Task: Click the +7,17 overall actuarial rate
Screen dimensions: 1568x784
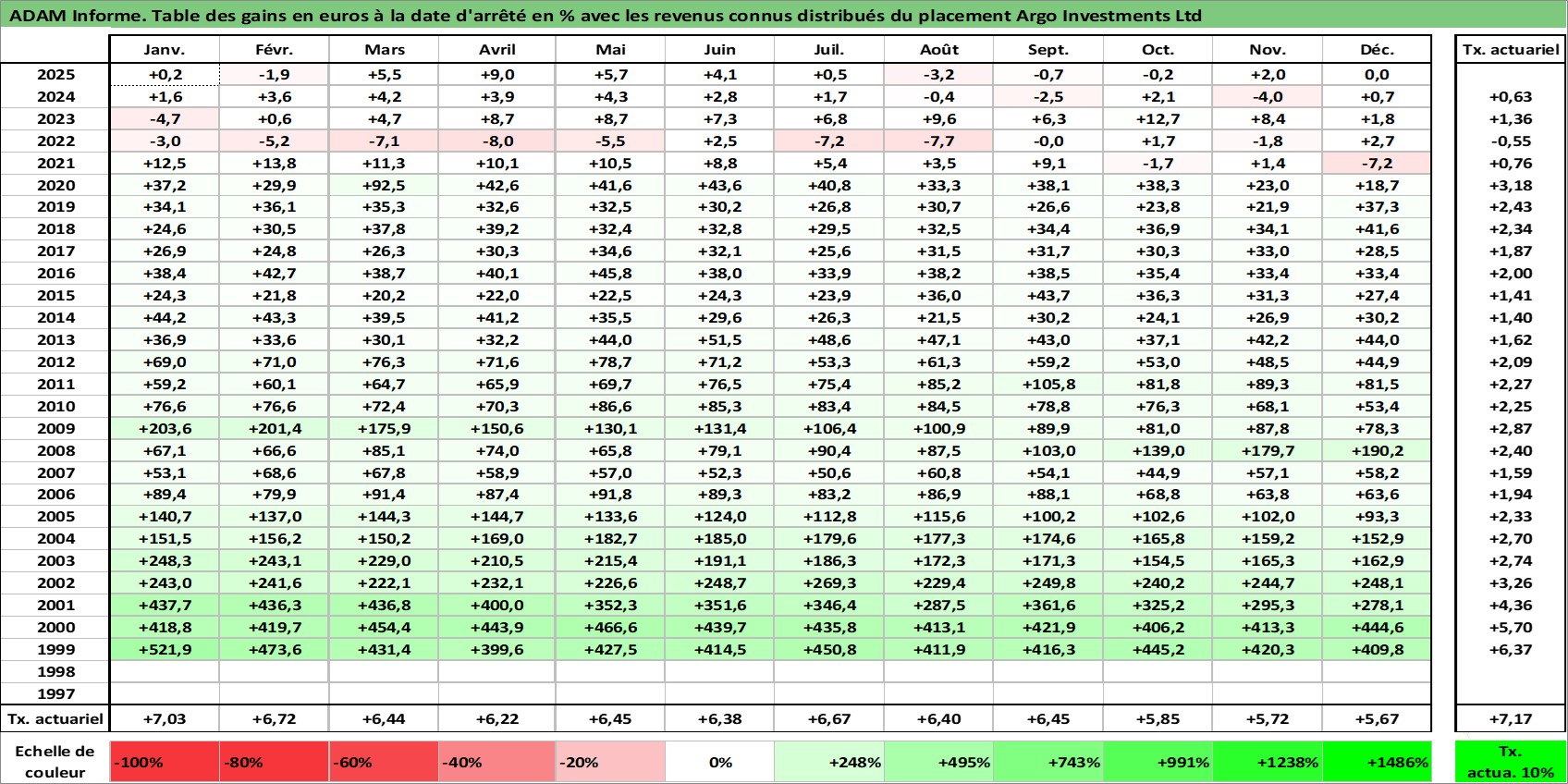Action: pos(1511,718)
